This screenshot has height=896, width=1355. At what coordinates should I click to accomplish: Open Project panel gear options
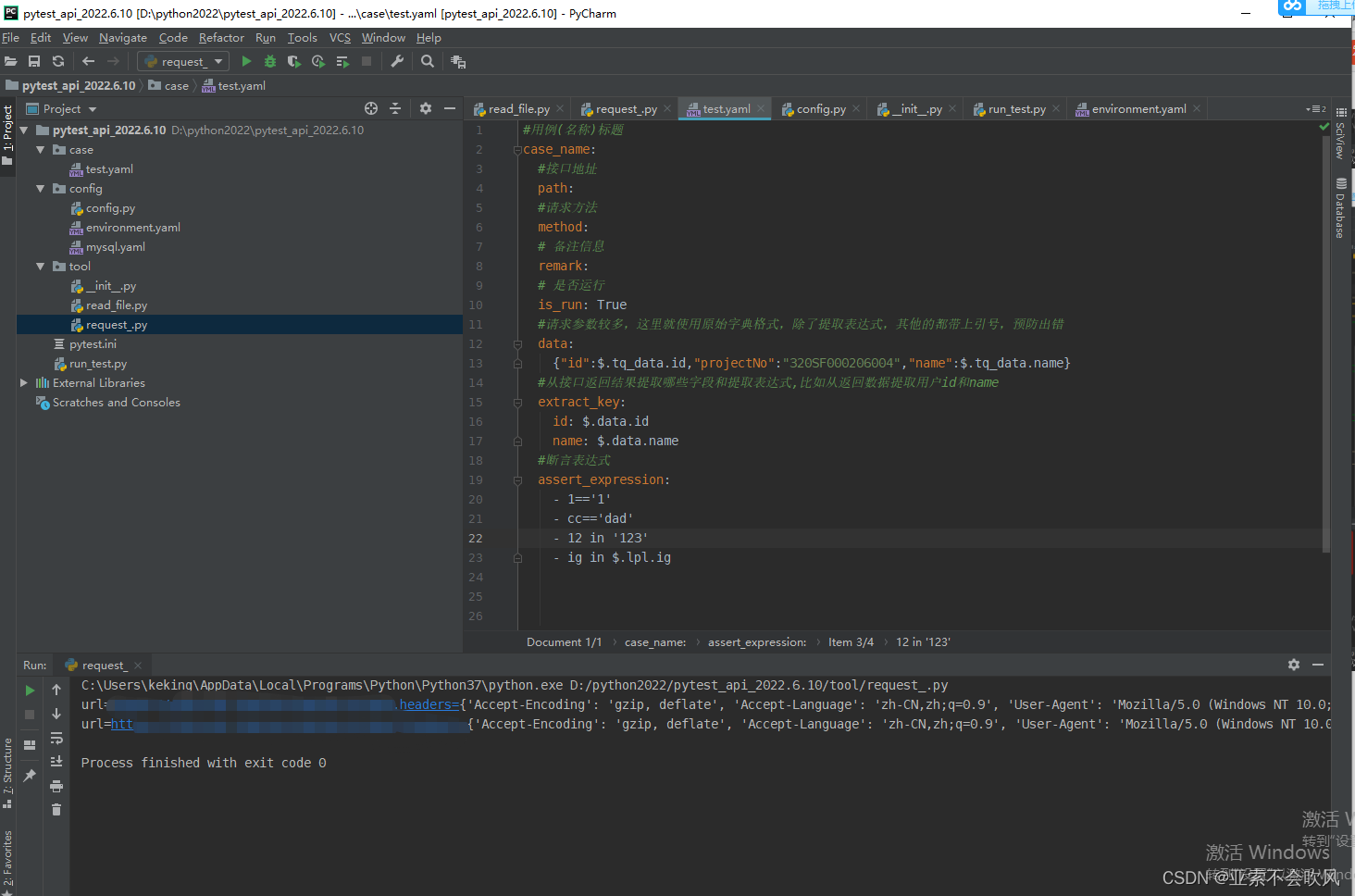pyautogui.click(x=426, y=108)
